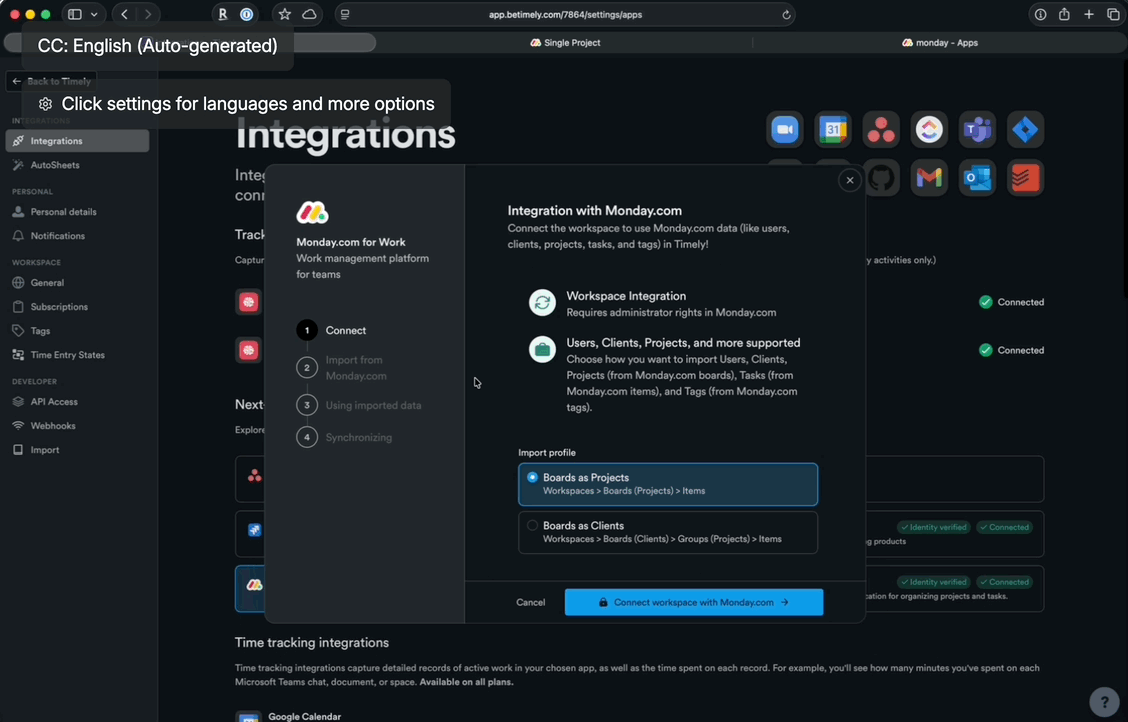This screenshot has width=1128, height=722.
Task: Open the ClickUp integration icon
Action: (929, 130)
